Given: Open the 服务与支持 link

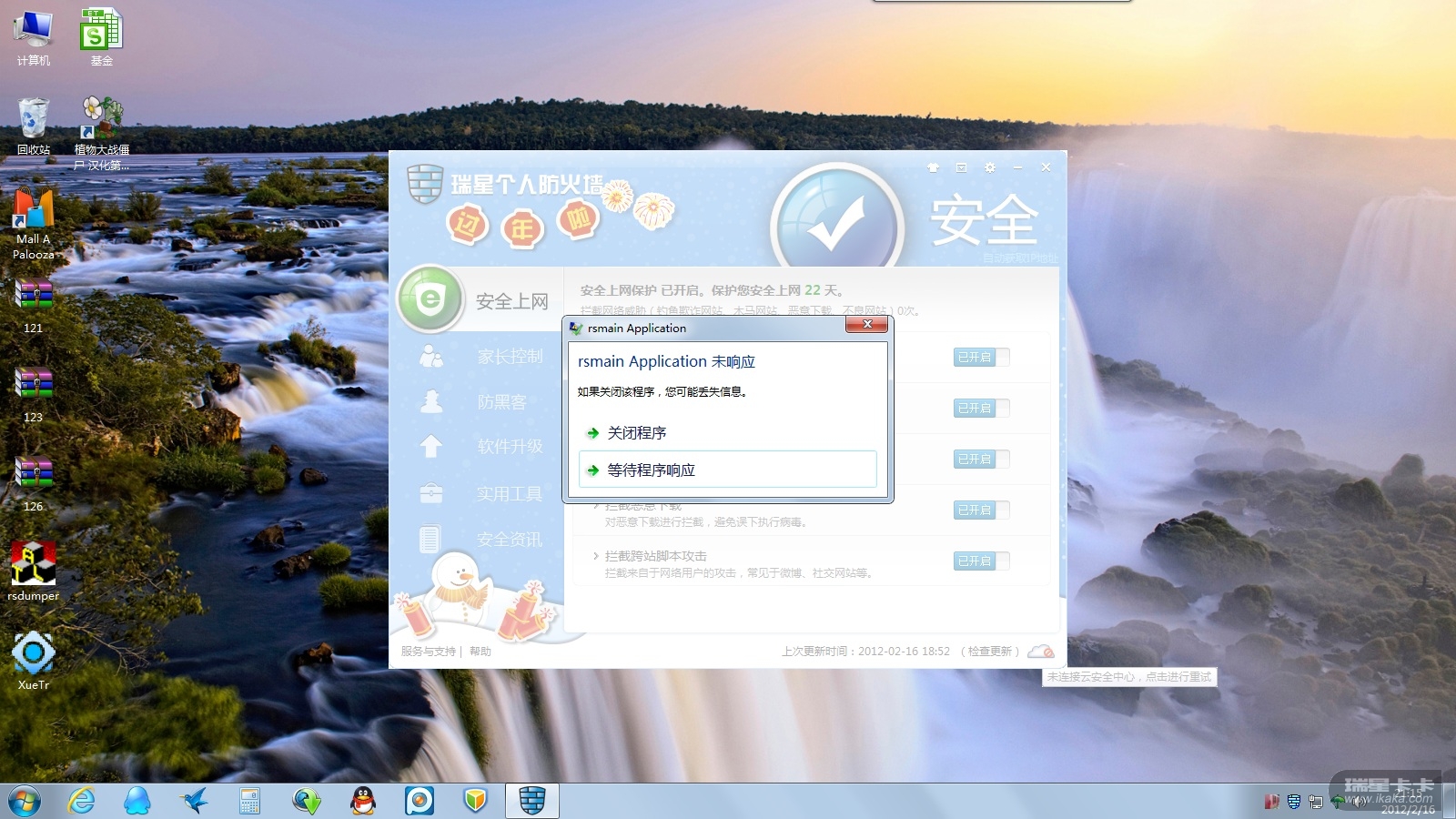Looking at the screenshot, I should click(x=429, y=652).
